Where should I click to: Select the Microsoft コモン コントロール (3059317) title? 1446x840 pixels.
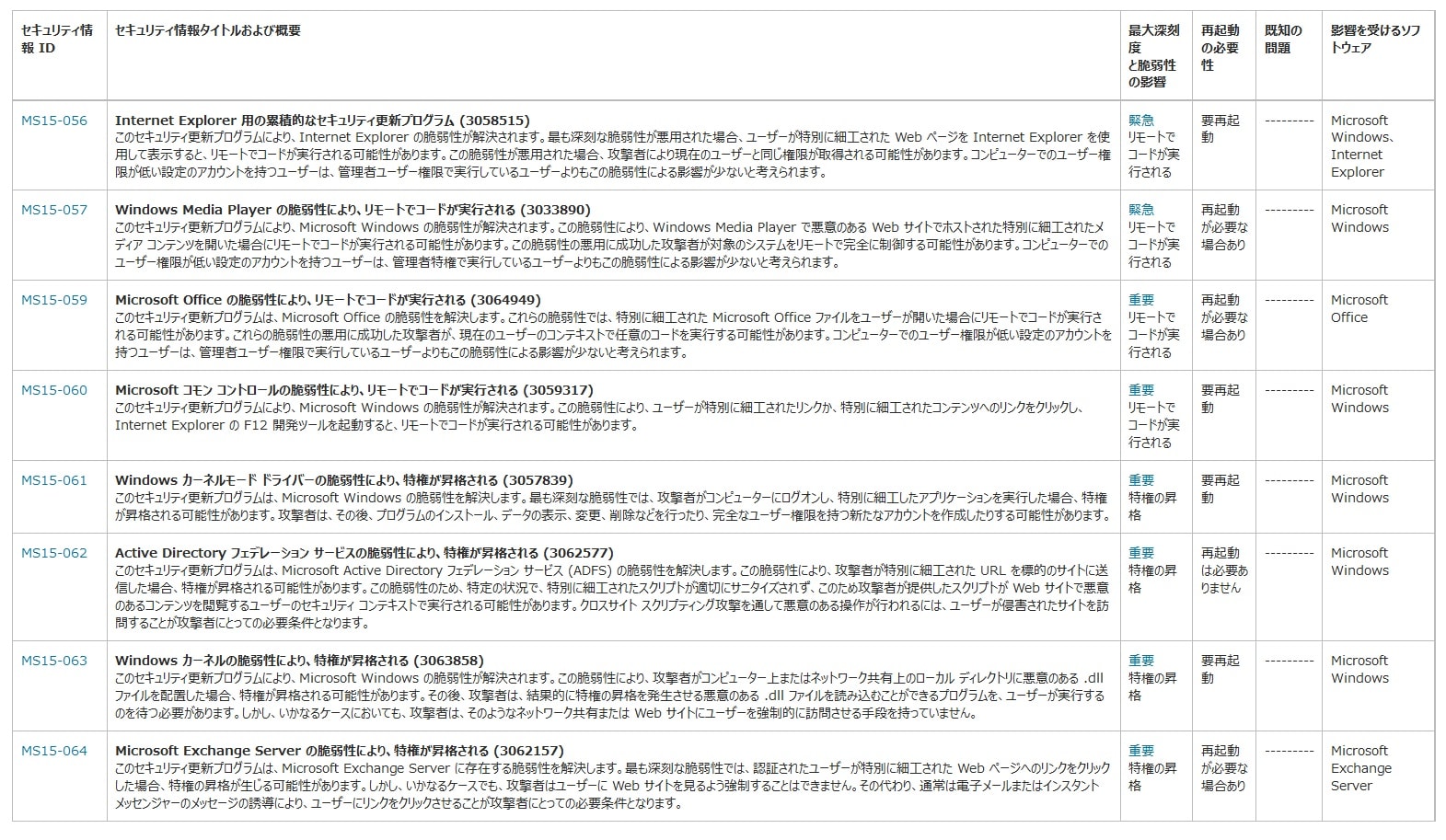pos(354,390)
